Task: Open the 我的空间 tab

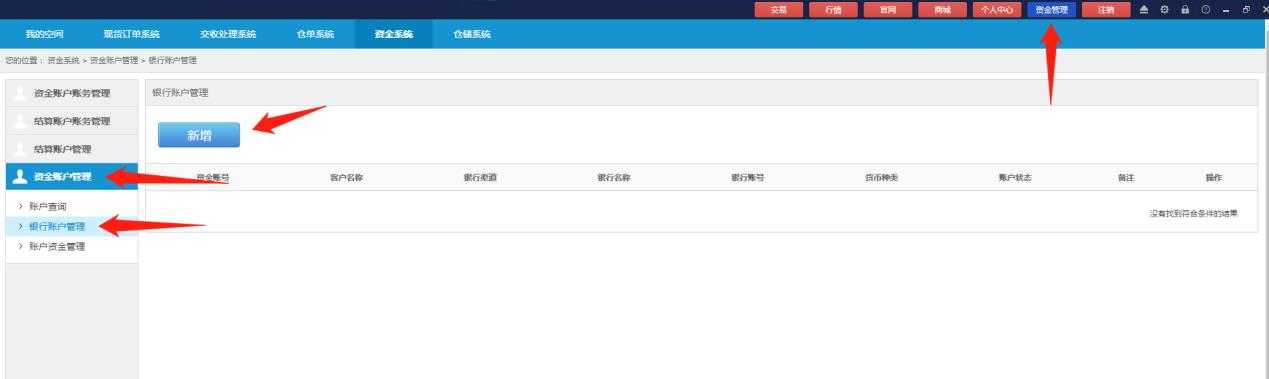Action: 44,35
